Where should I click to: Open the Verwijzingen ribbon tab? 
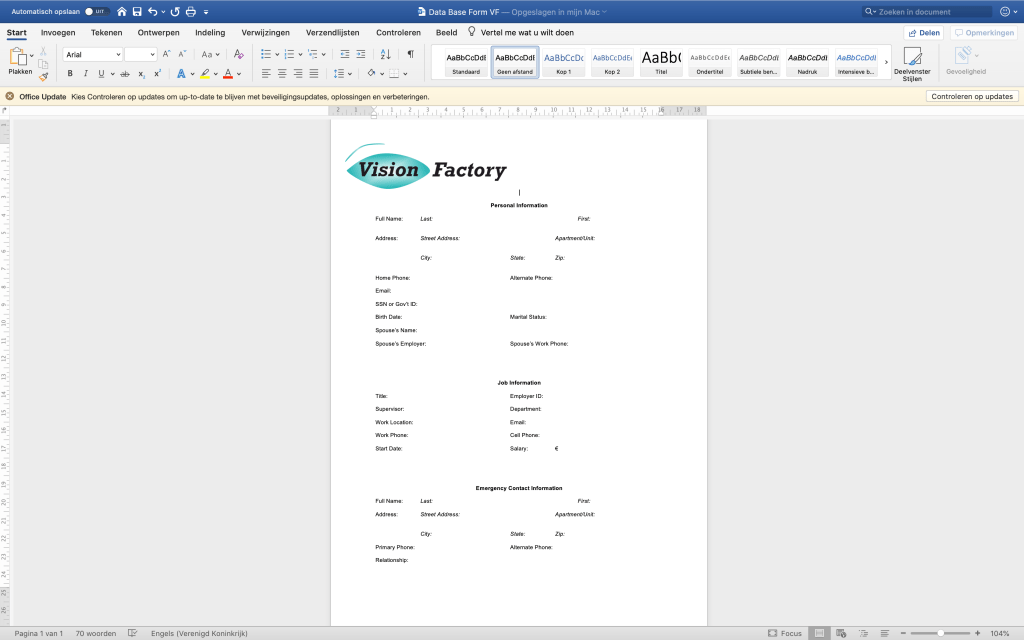tap(265, 32)
